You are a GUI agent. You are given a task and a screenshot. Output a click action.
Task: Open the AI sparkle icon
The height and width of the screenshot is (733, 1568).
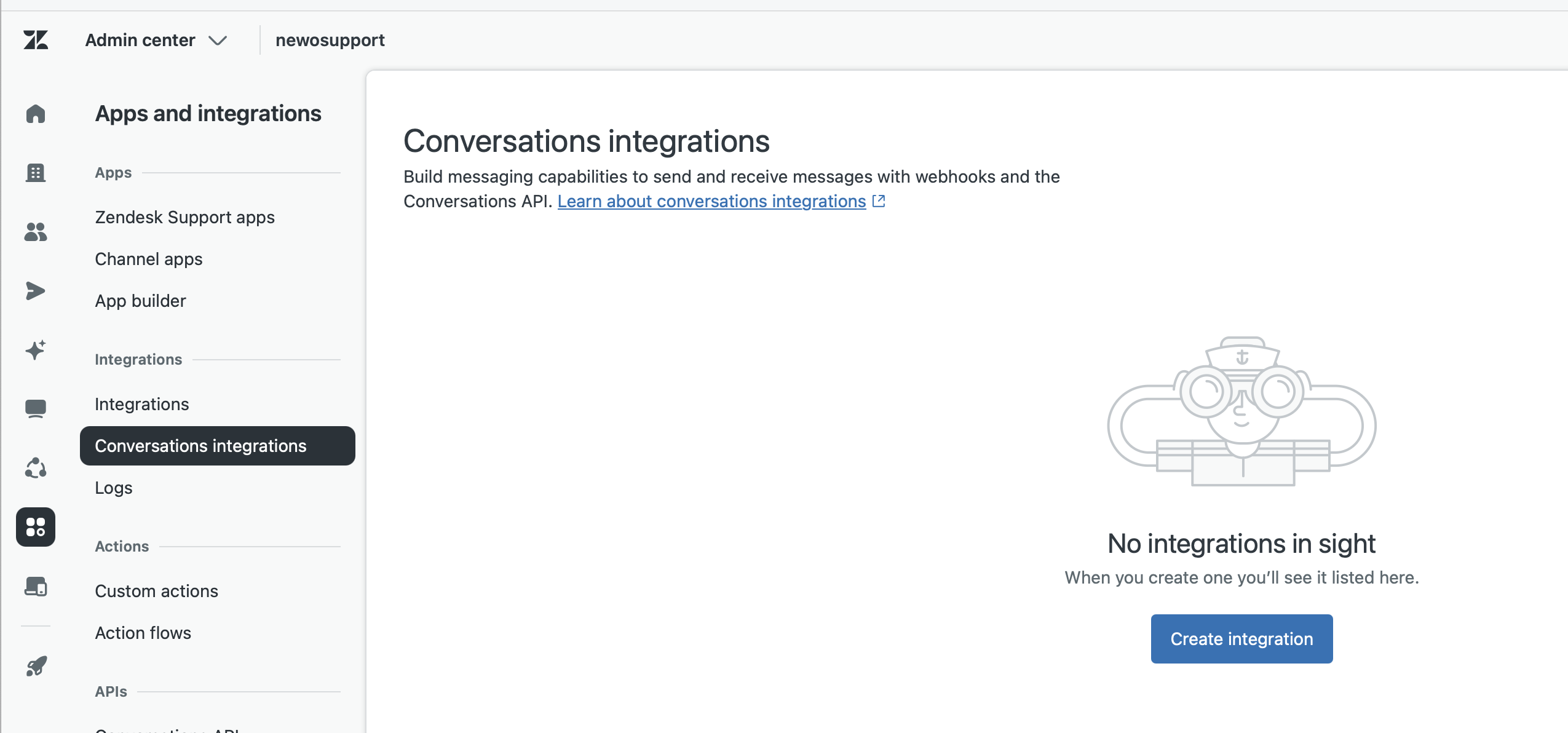(36, 350)
